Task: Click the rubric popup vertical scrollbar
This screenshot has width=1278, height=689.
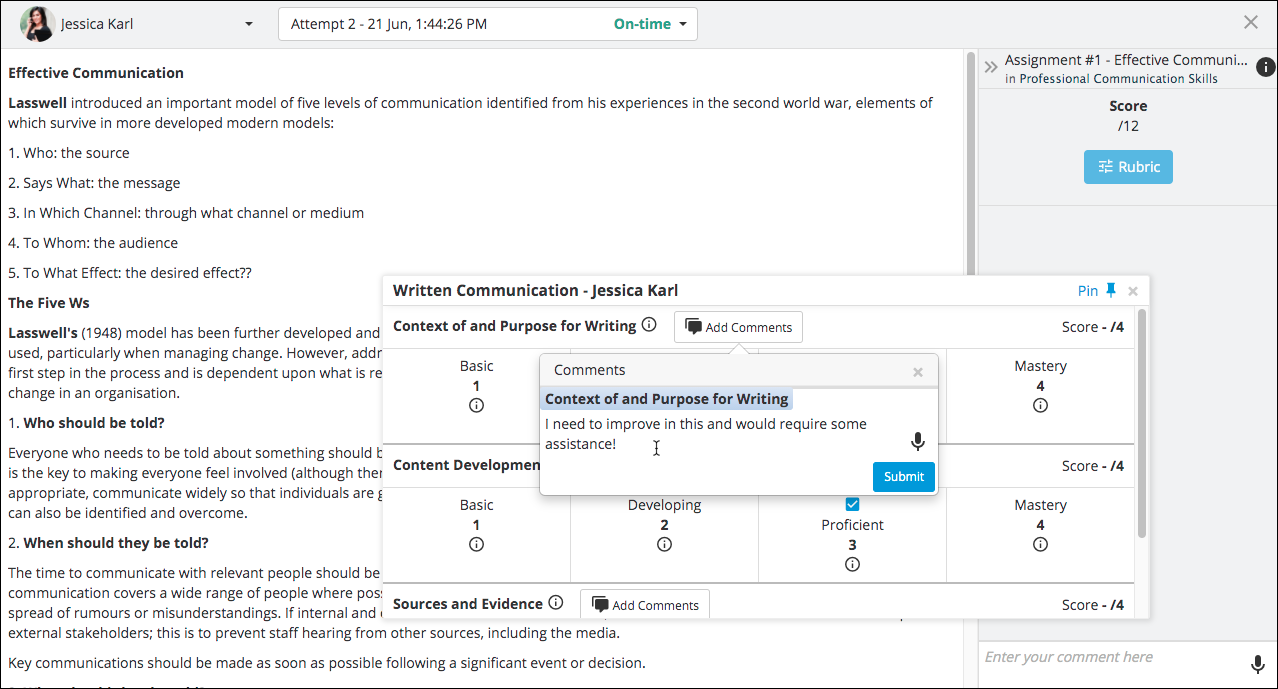Action: click(x=1142, y=422)
